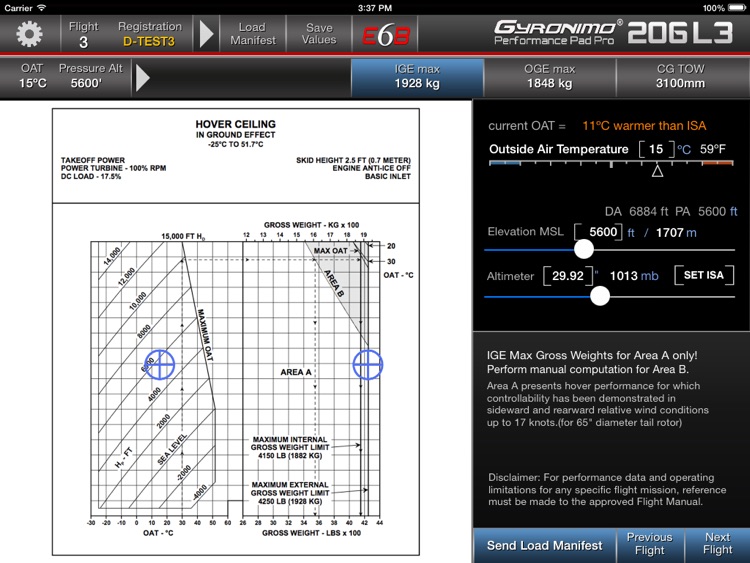The height and width of the screenshot is (563, 750).
Task: Tap the arrow beside Pressure Alt
Action: (x=143, y=77)
